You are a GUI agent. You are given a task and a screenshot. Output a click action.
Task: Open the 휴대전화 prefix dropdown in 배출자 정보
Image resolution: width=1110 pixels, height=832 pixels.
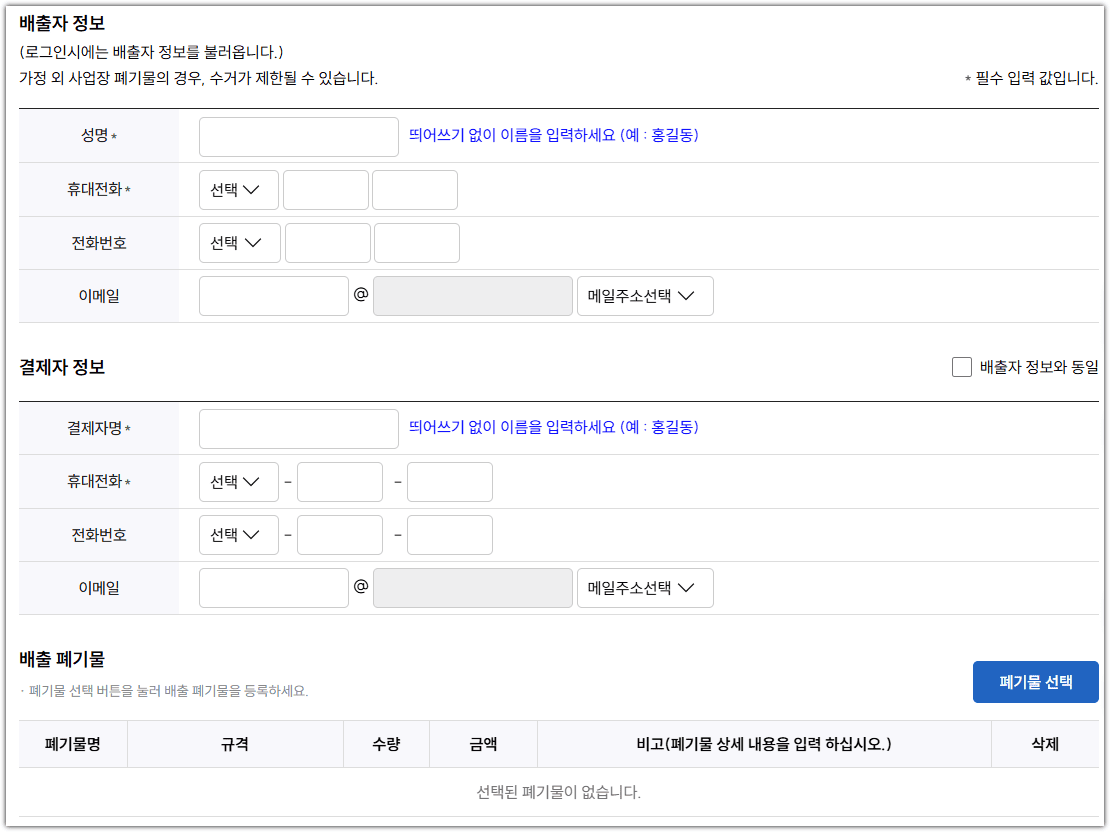pos(239,189)
